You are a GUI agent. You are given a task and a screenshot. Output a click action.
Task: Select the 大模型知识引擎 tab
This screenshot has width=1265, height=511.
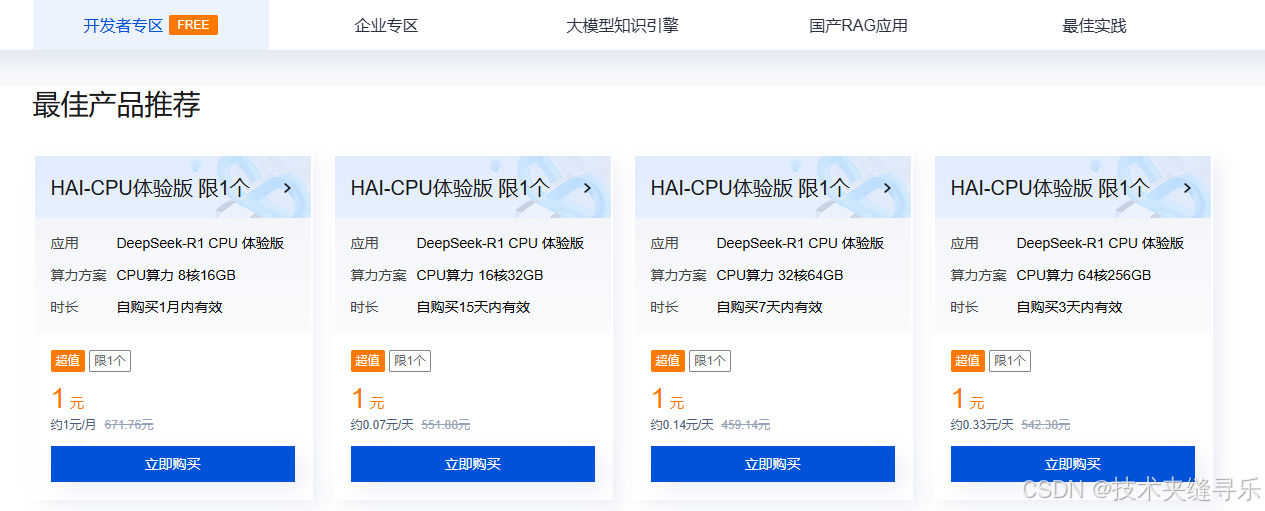pyautogui.click(x=622, y=25)
